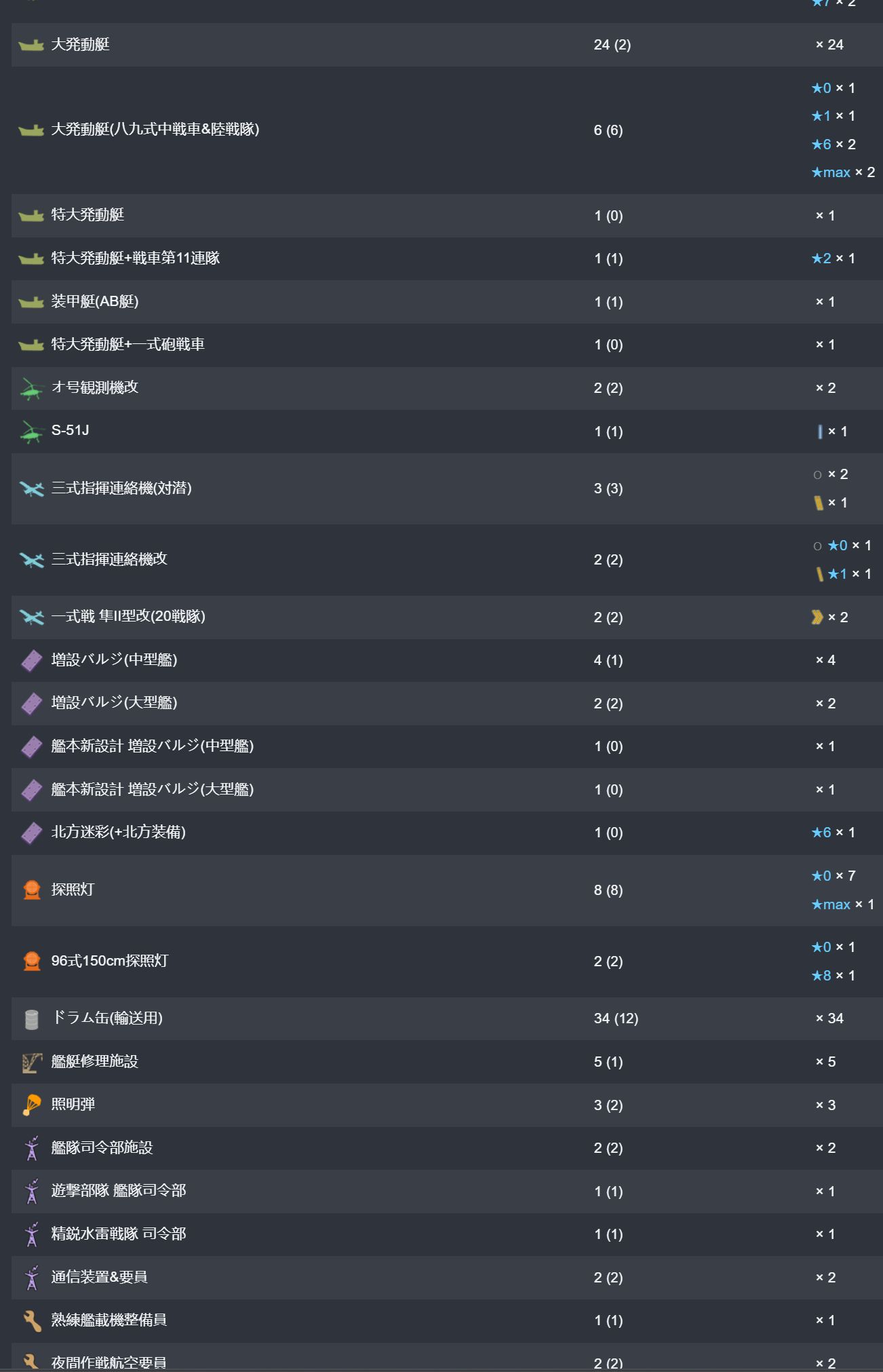883x1372 pixels.
Task: Click the autogyro icon beside オ号観測機改
Action: coord(31,388)
